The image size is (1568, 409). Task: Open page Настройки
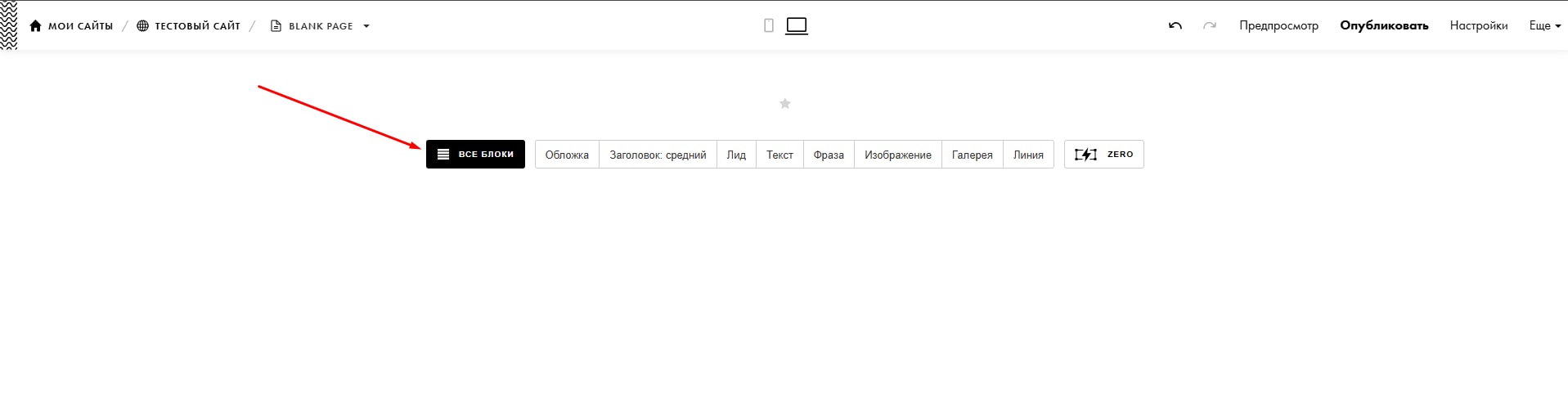point(1479,26)
